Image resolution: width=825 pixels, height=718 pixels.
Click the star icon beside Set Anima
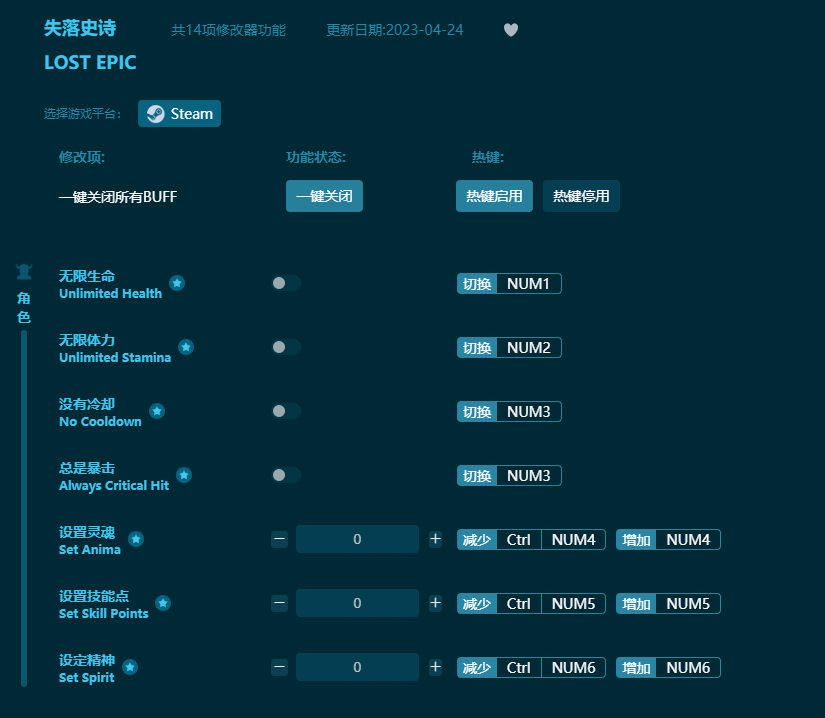[x=137, y=538]
